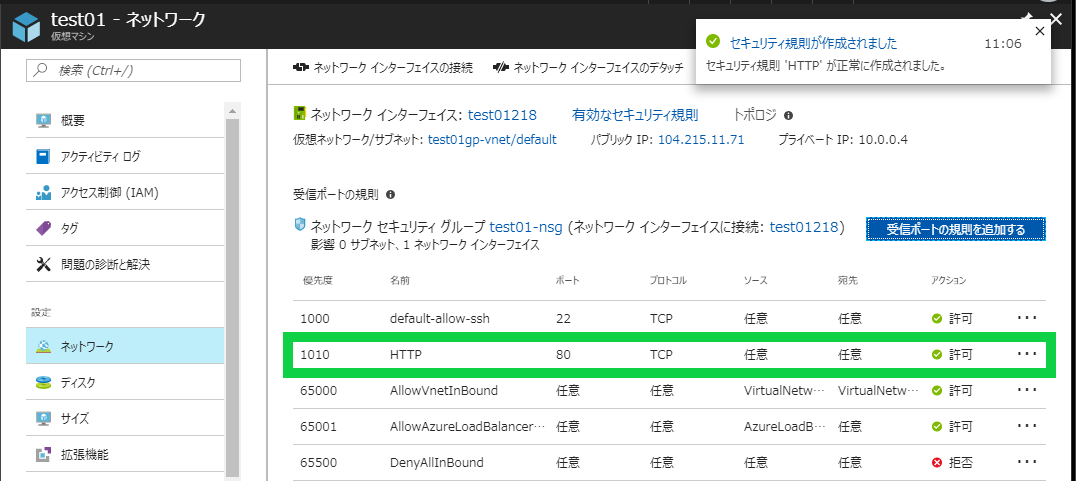The height and width of the screenshot is (481, 1076).
Task: Click priority value 65001
Action: click(318, 427)
